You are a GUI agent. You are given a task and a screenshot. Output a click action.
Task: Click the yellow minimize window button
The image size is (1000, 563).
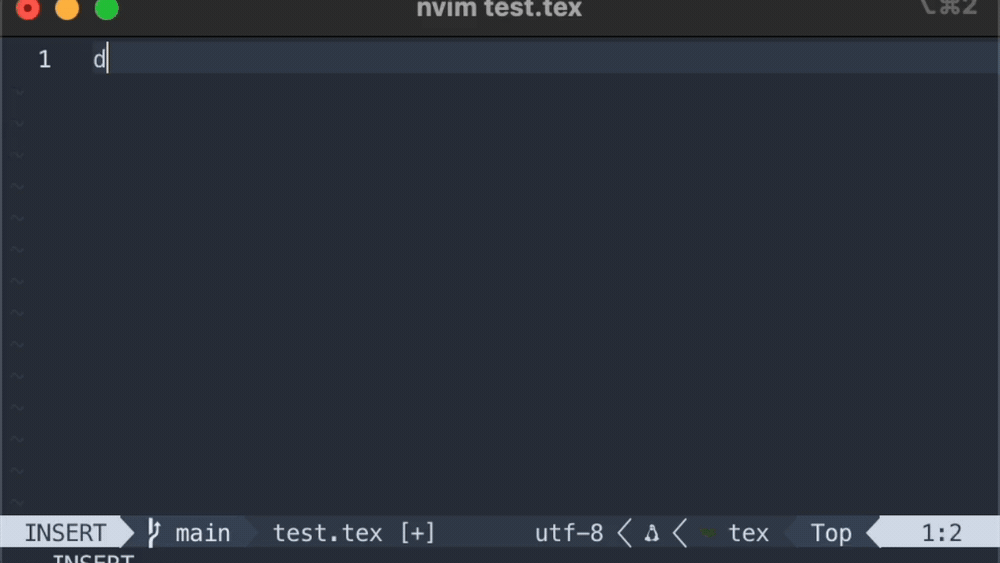tap(67, 10)
